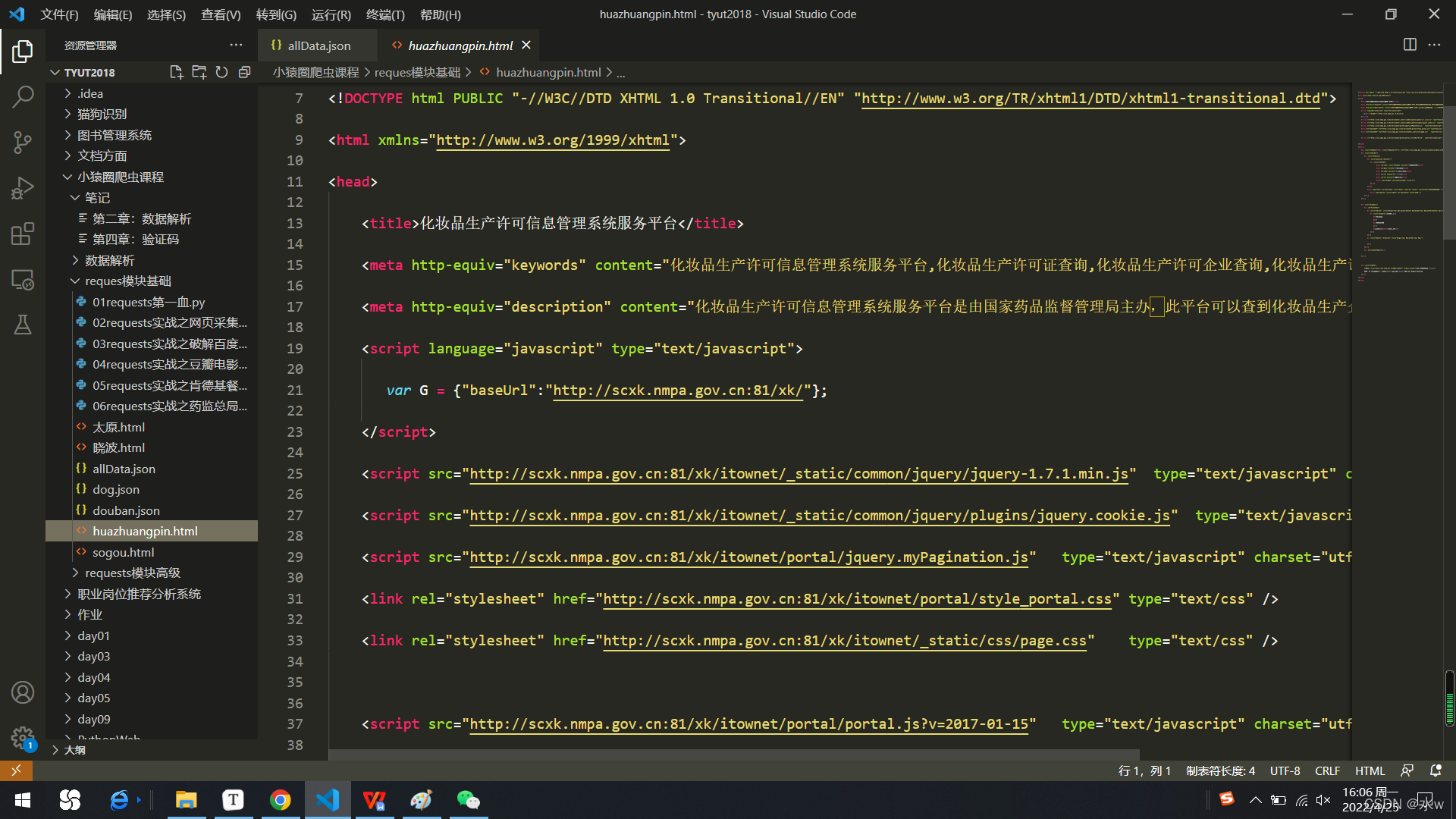
Task: Open the 终端(T) menu
Action: (384, 14)
